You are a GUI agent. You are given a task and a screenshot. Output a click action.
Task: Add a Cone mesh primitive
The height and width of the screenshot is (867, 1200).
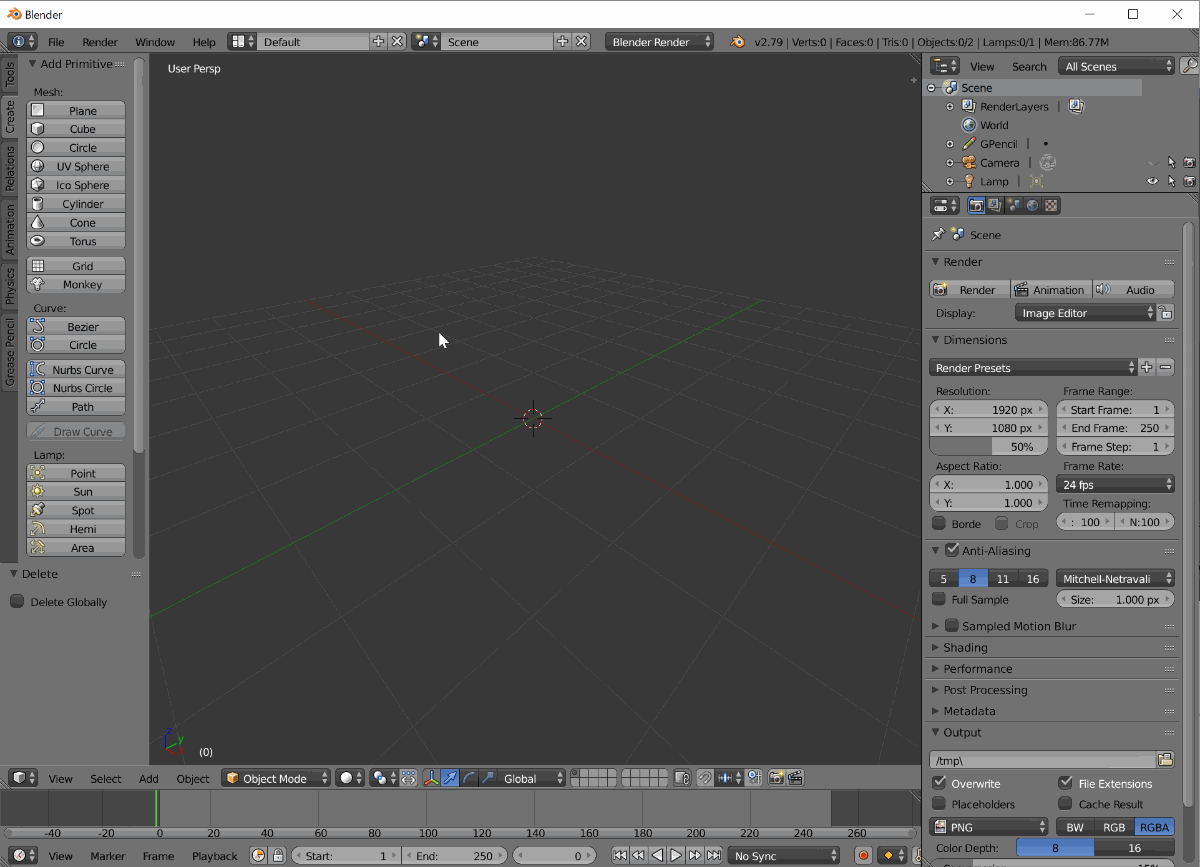[x=76, y=222]
